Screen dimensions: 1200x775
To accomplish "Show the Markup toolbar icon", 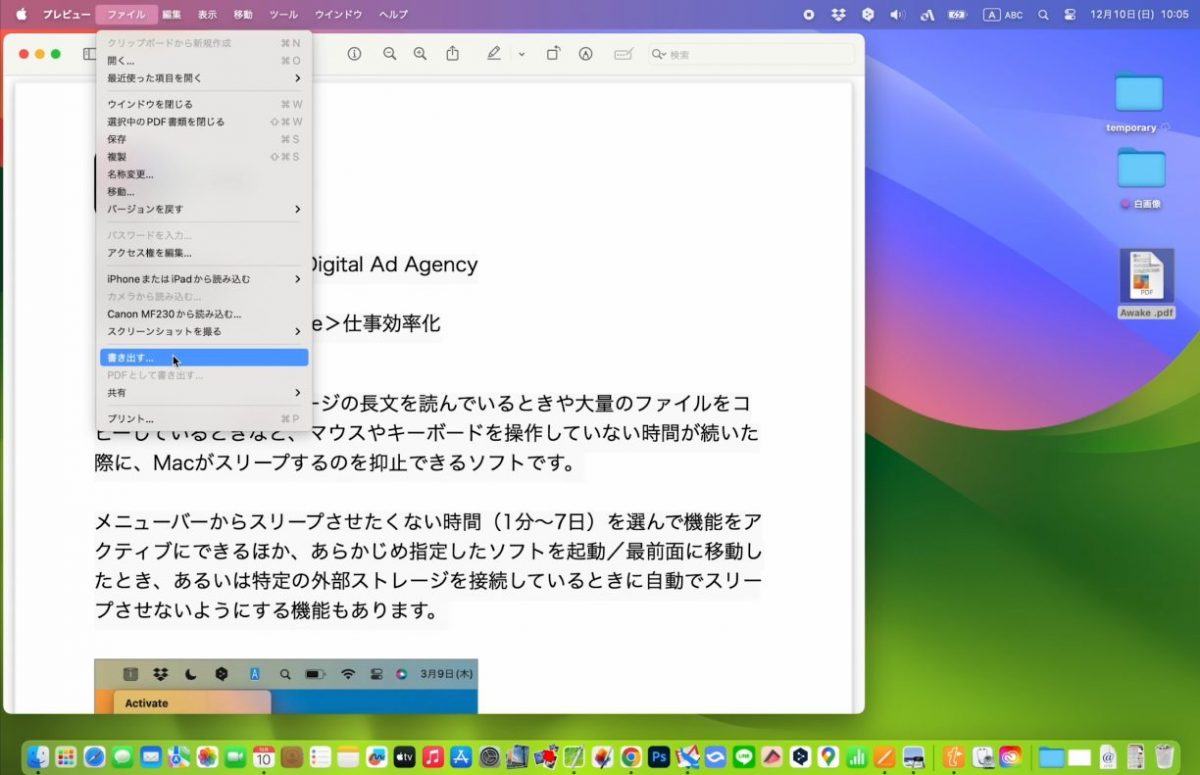I will tap(586, 54).
